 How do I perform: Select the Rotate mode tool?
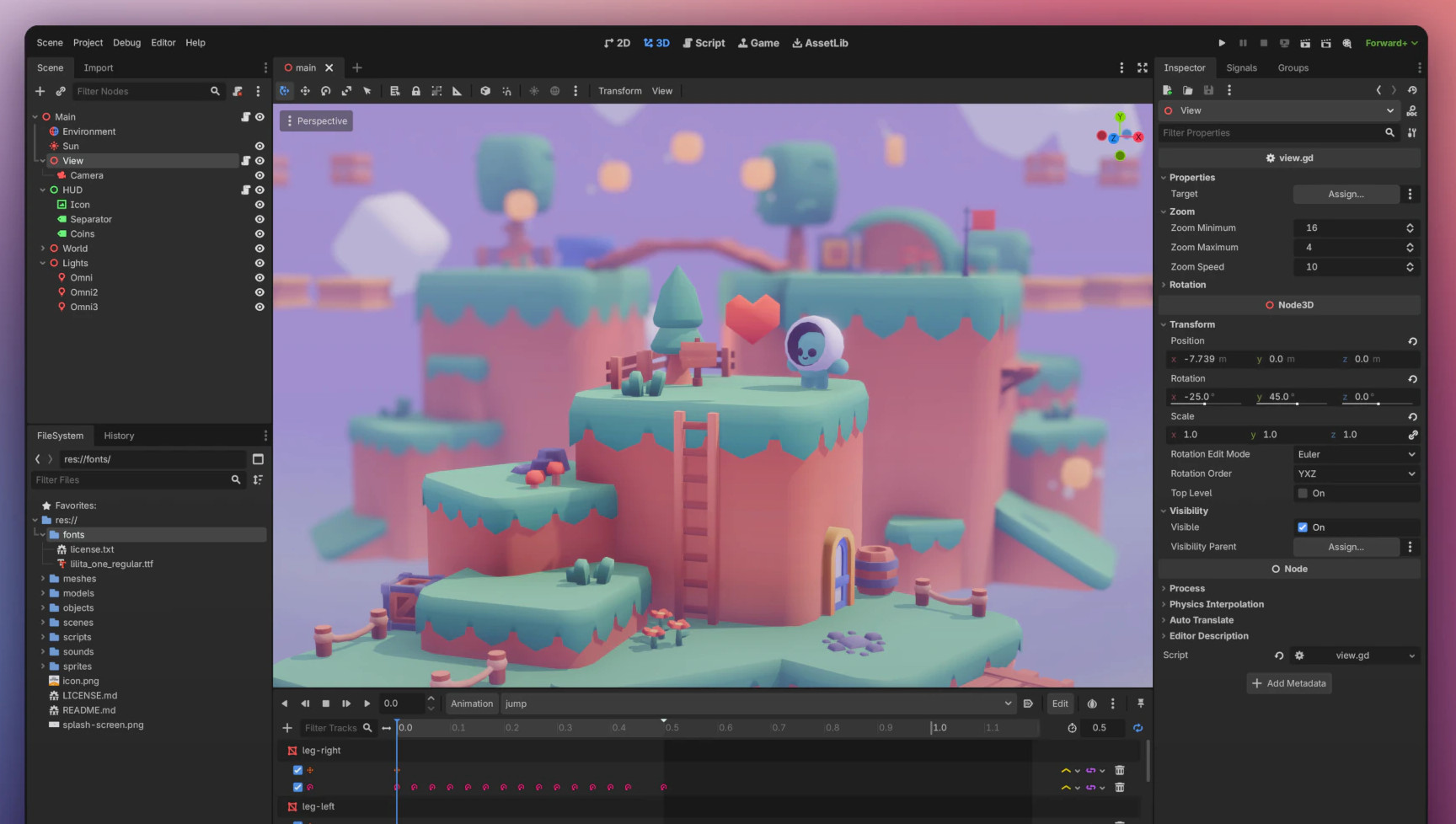[x=325, y=91]
